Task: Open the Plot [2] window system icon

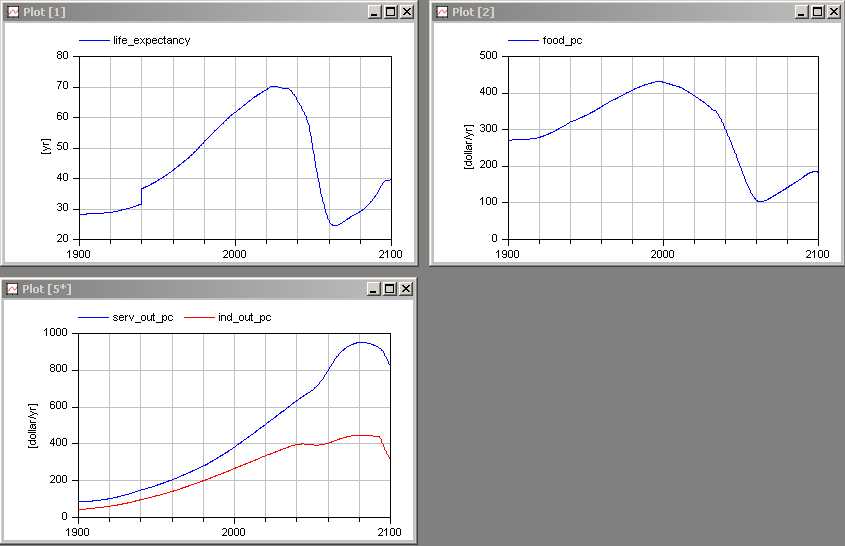Action: [x=441, y=12]
